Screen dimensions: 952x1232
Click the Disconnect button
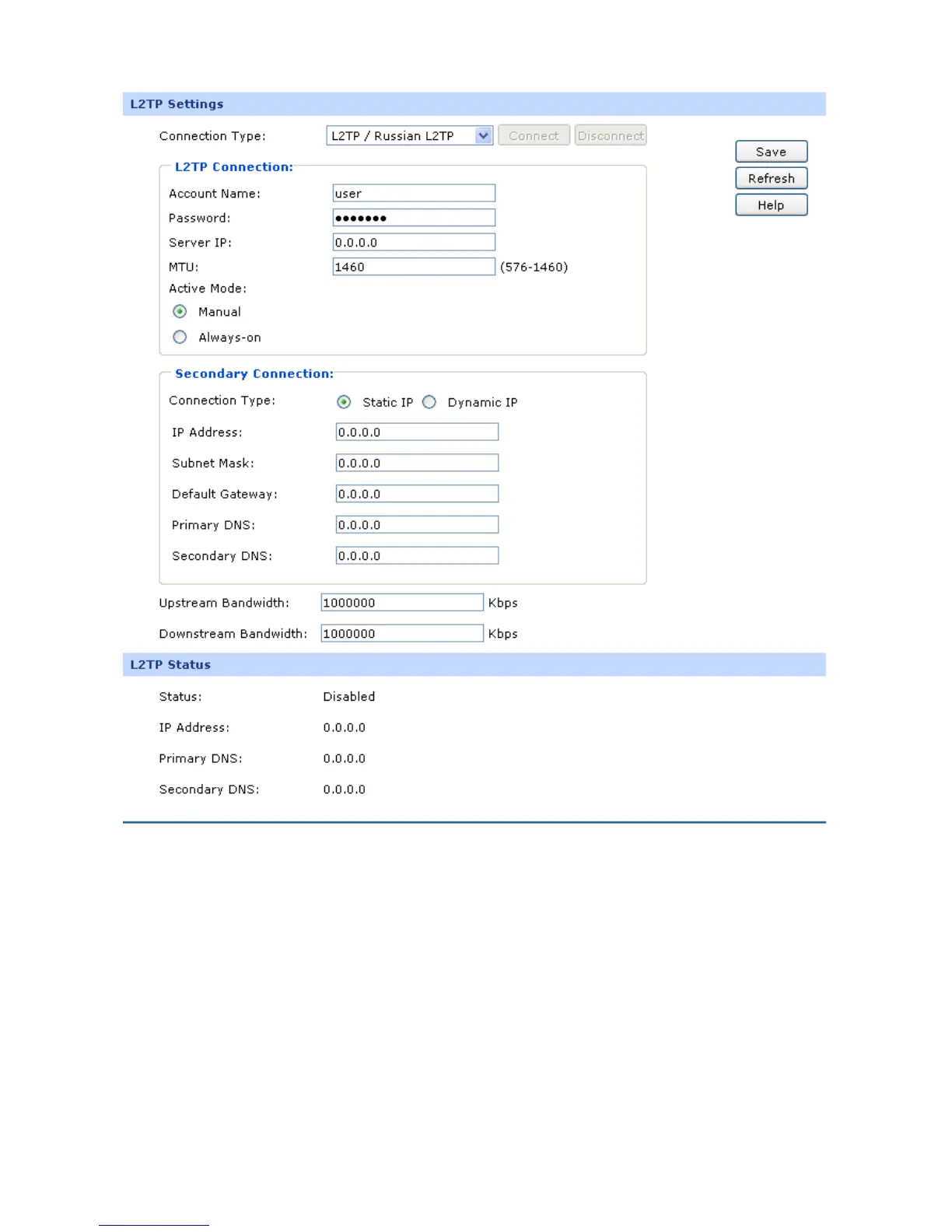click(x=611, y=135)
